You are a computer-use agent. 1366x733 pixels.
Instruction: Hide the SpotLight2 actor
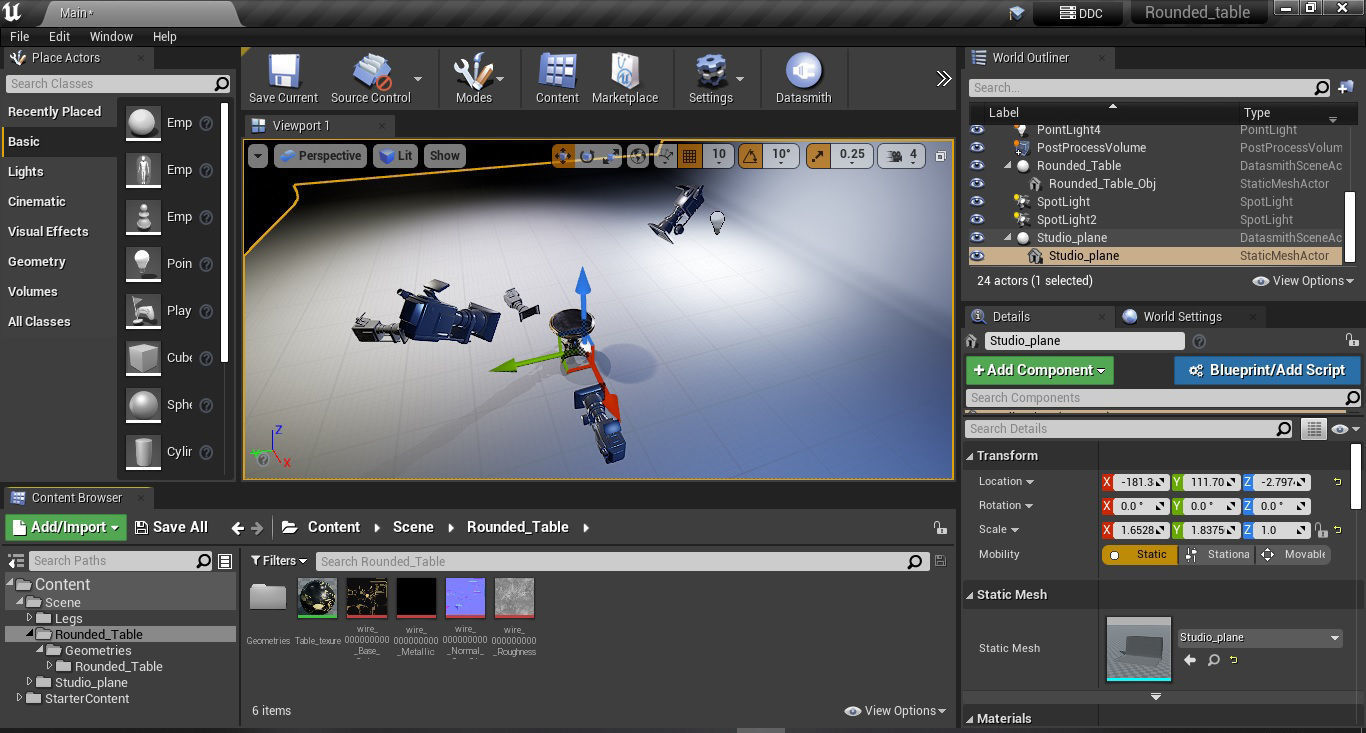(977, 220)
